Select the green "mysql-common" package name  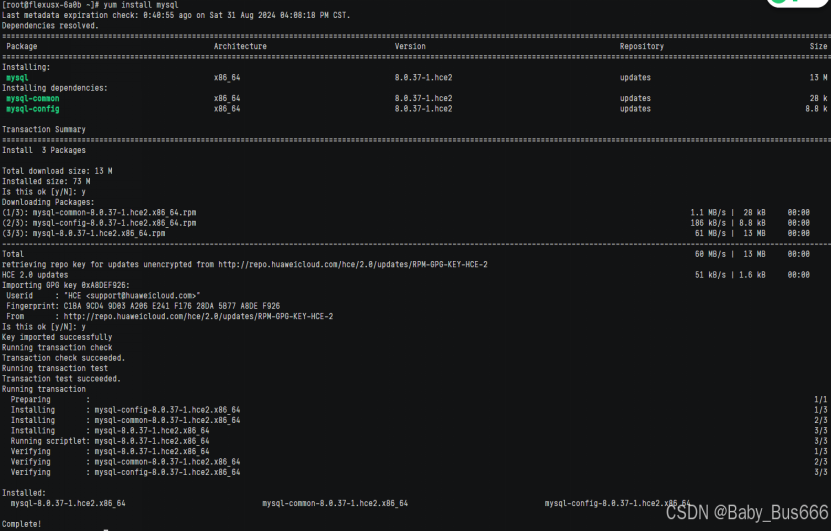pyautogui.click(x=33, y=98)
